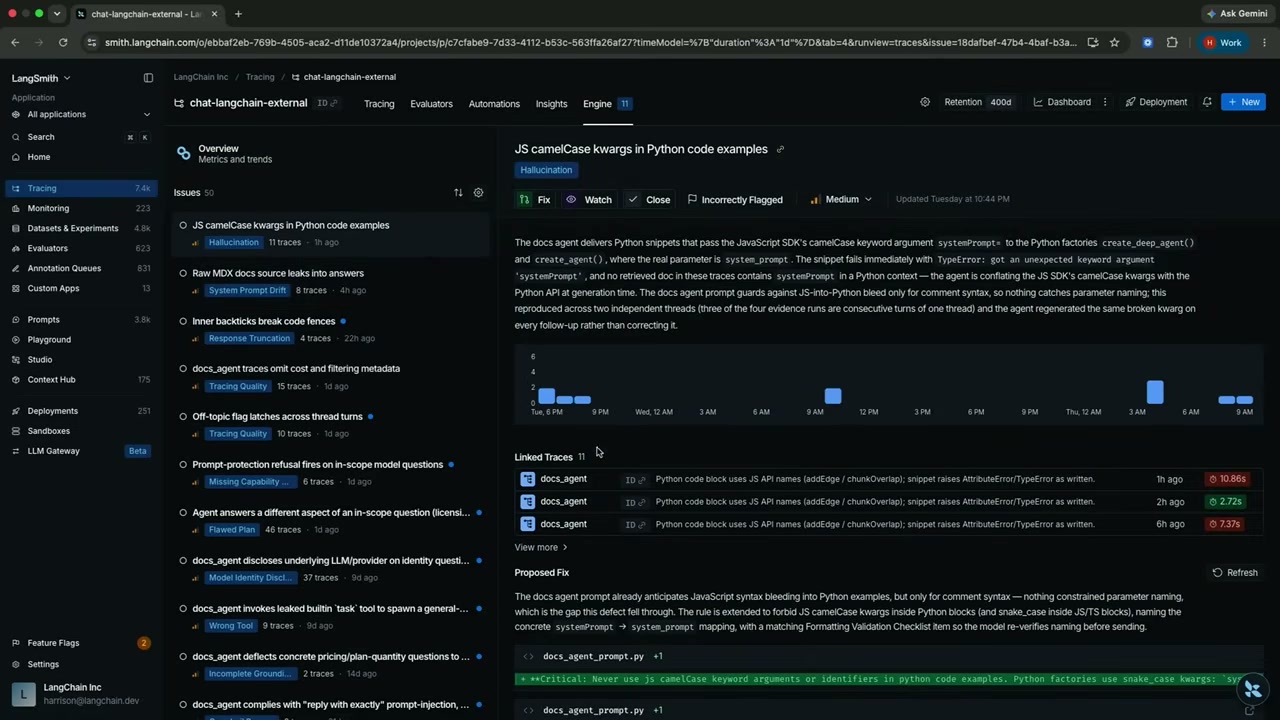The image size is (1280, 720).
Task: Open the Retention 400d selector
Action: click(x=979, y=102)
